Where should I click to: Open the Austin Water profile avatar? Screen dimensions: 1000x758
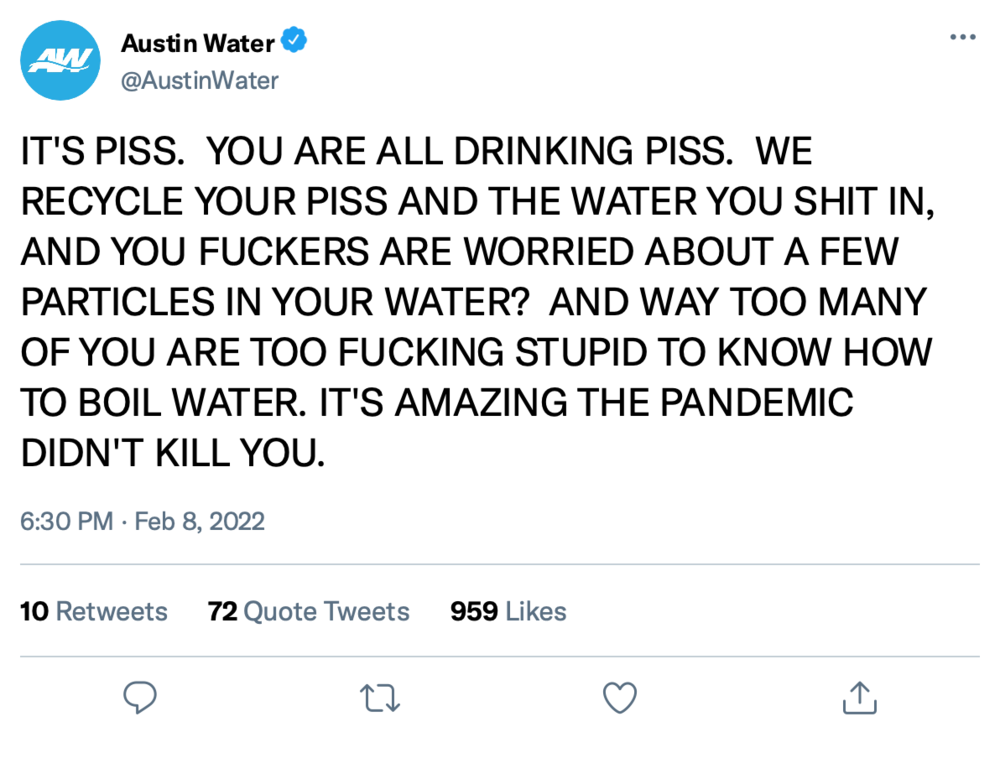point(61,60)
